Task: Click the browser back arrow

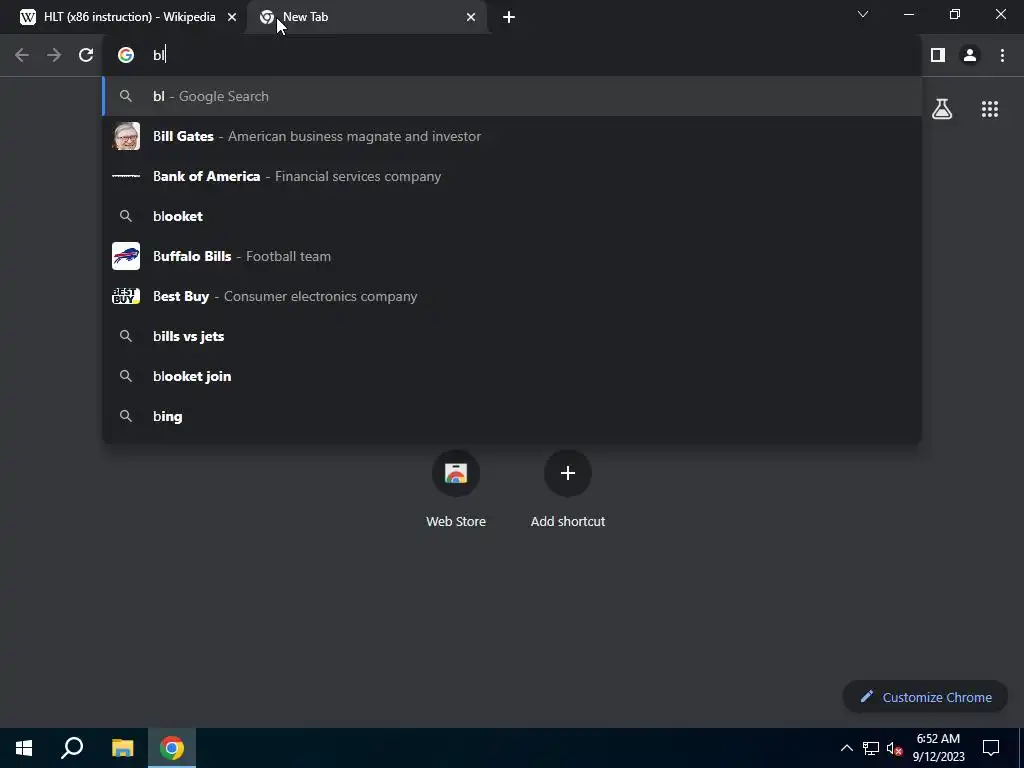Action: (22, 56)
